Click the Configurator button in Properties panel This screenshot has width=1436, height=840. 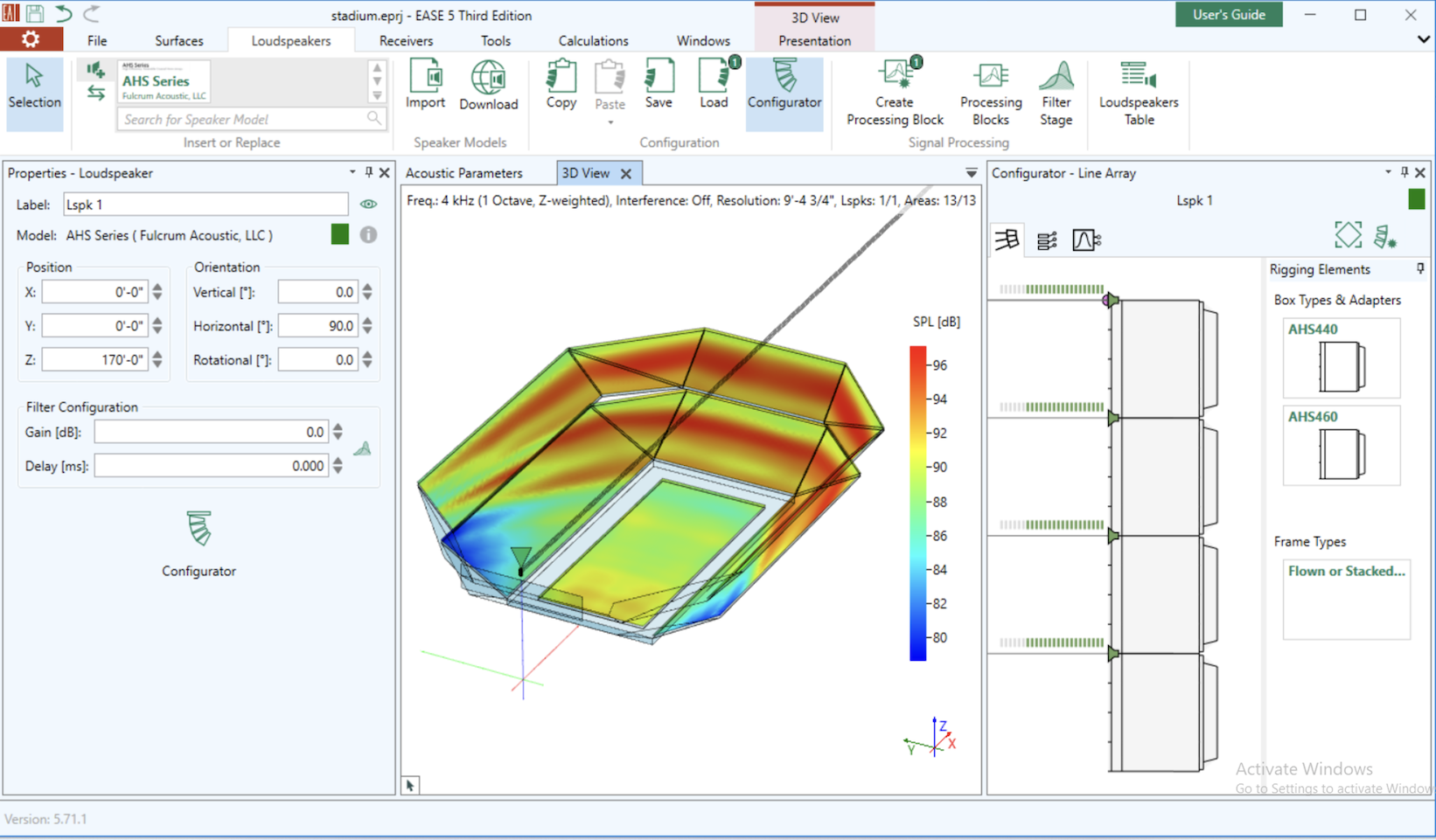199,544
